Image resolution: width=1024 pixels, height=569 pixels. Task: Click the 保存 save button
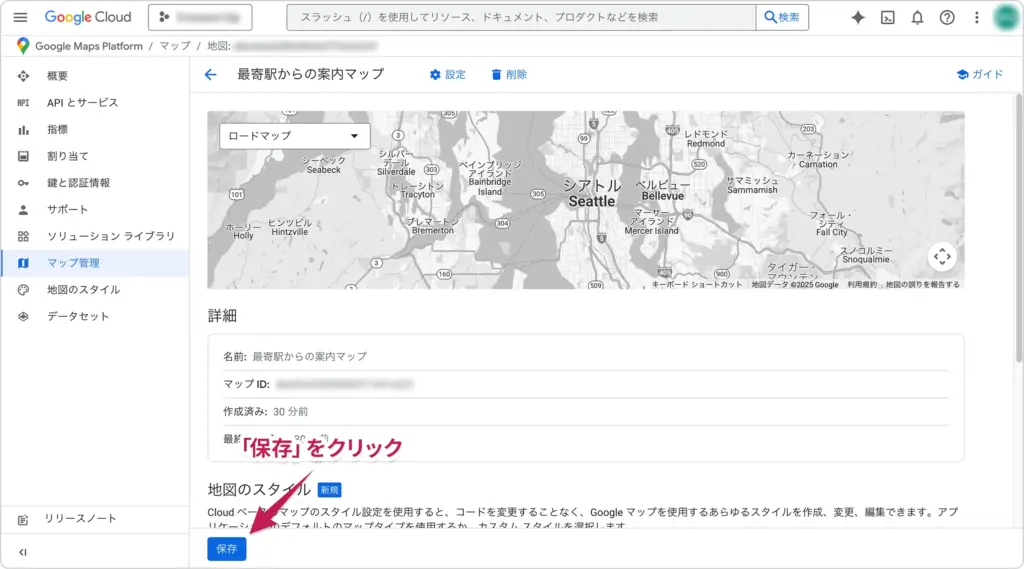click(227, 549)
